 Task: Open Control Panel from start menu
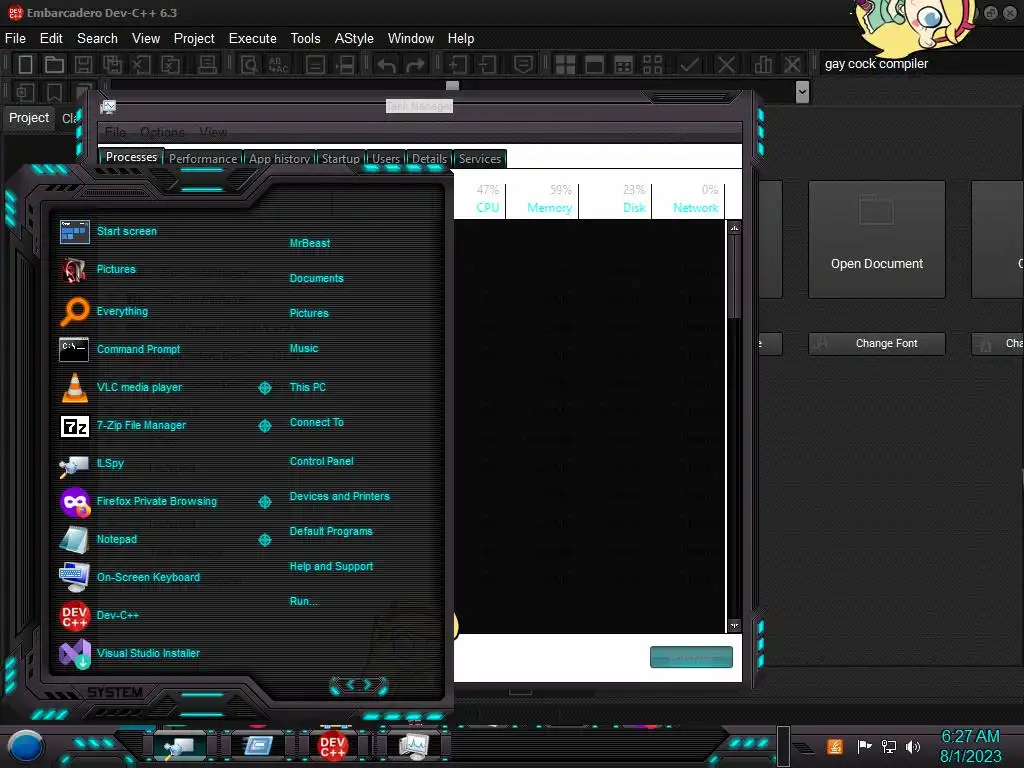[321, 461]
